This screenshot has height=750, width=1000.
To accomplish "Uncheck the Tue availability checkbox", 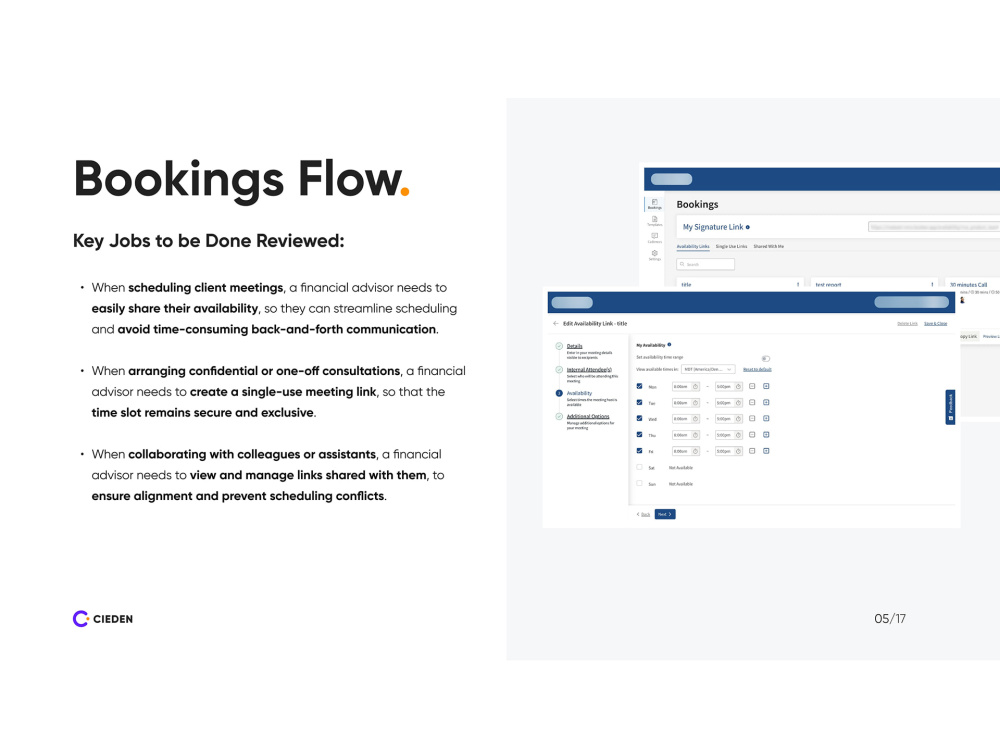I will pyautogui.click(x=639, y=402).
